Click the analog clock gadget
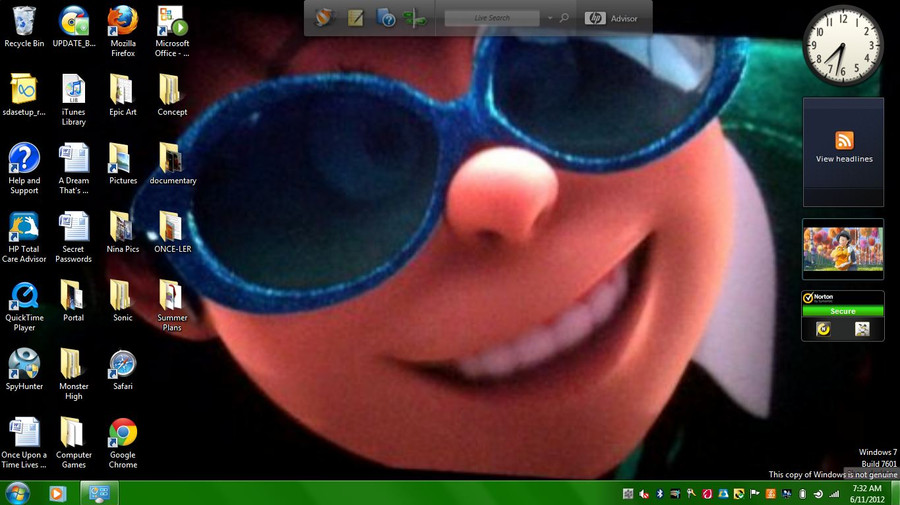This screenshot has width=900, height=505. 843,46
